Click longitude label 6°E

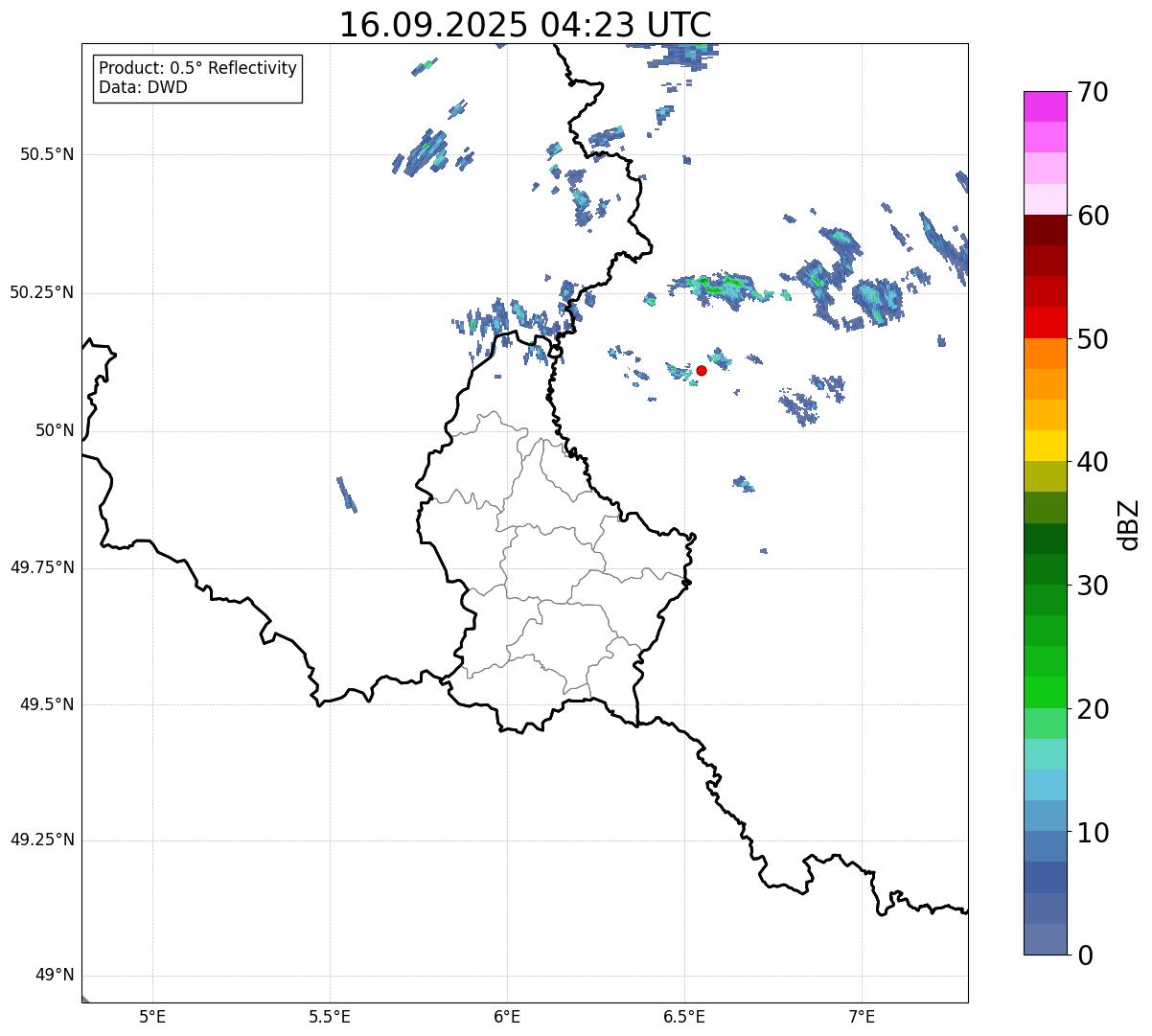pos(507,1017)
